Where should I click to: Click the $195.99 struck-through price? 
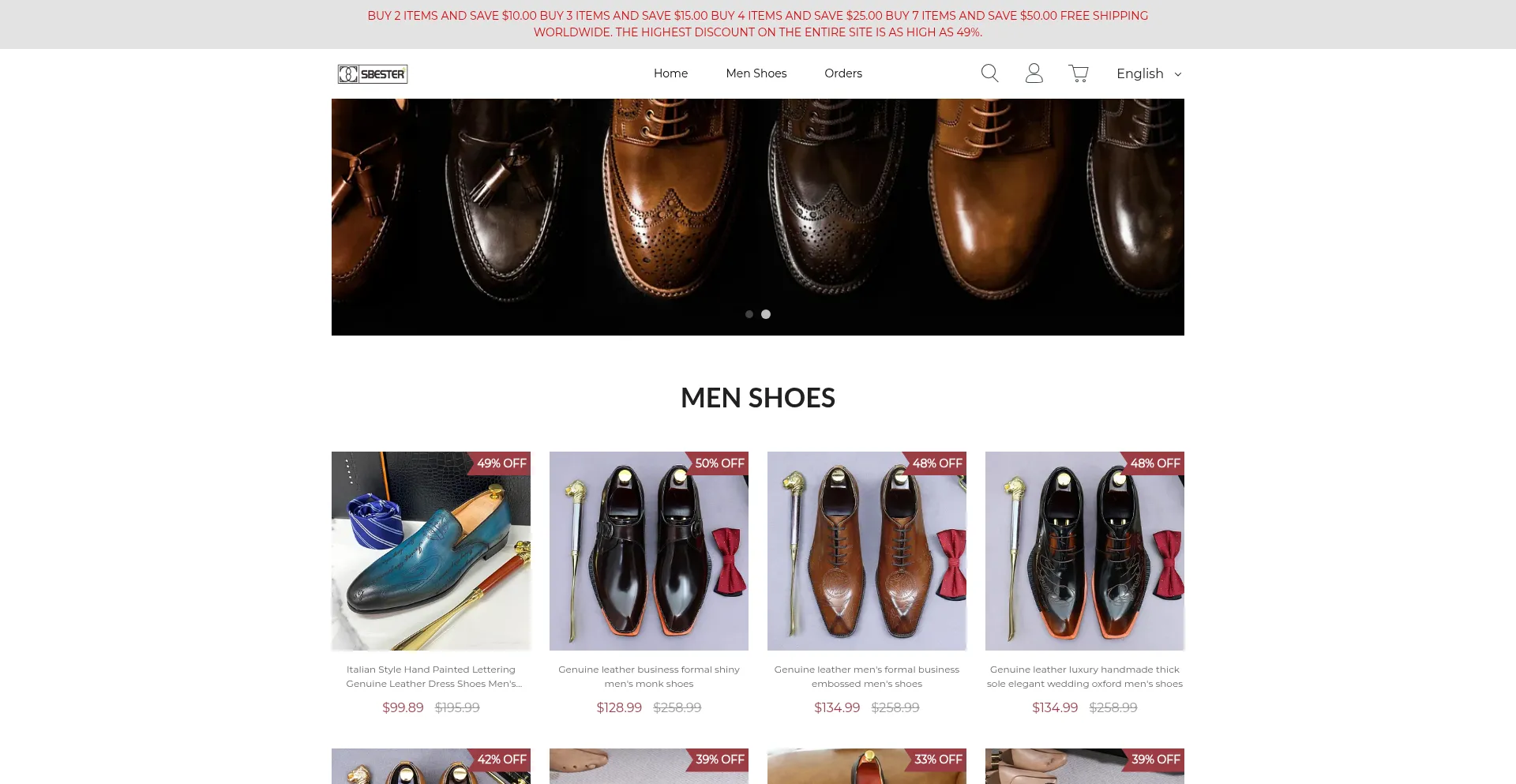click(457, 707)
